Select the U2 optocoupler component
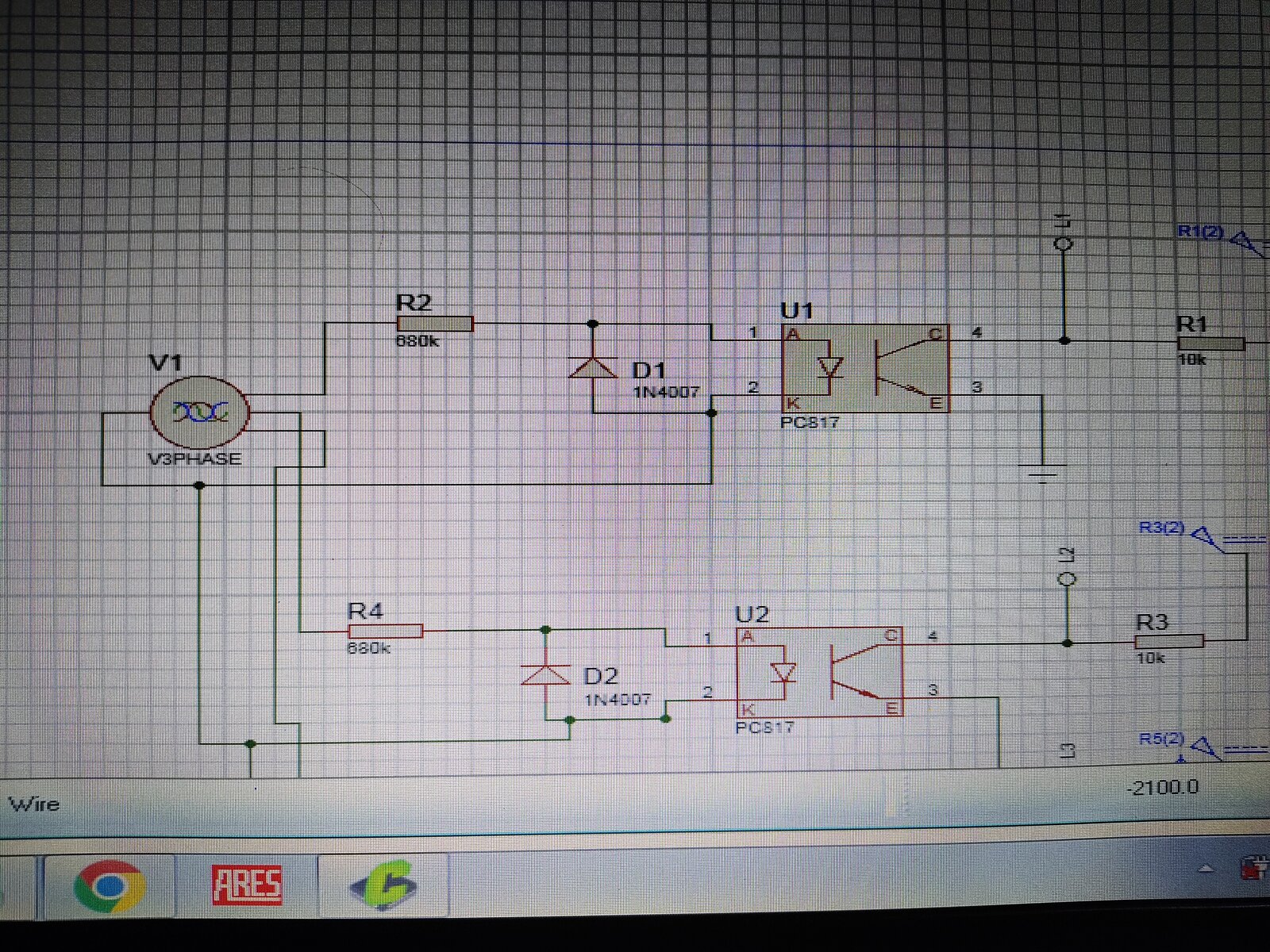This screenshot has width=1270, height=952. pyautogui.click(x=820, y=672)
